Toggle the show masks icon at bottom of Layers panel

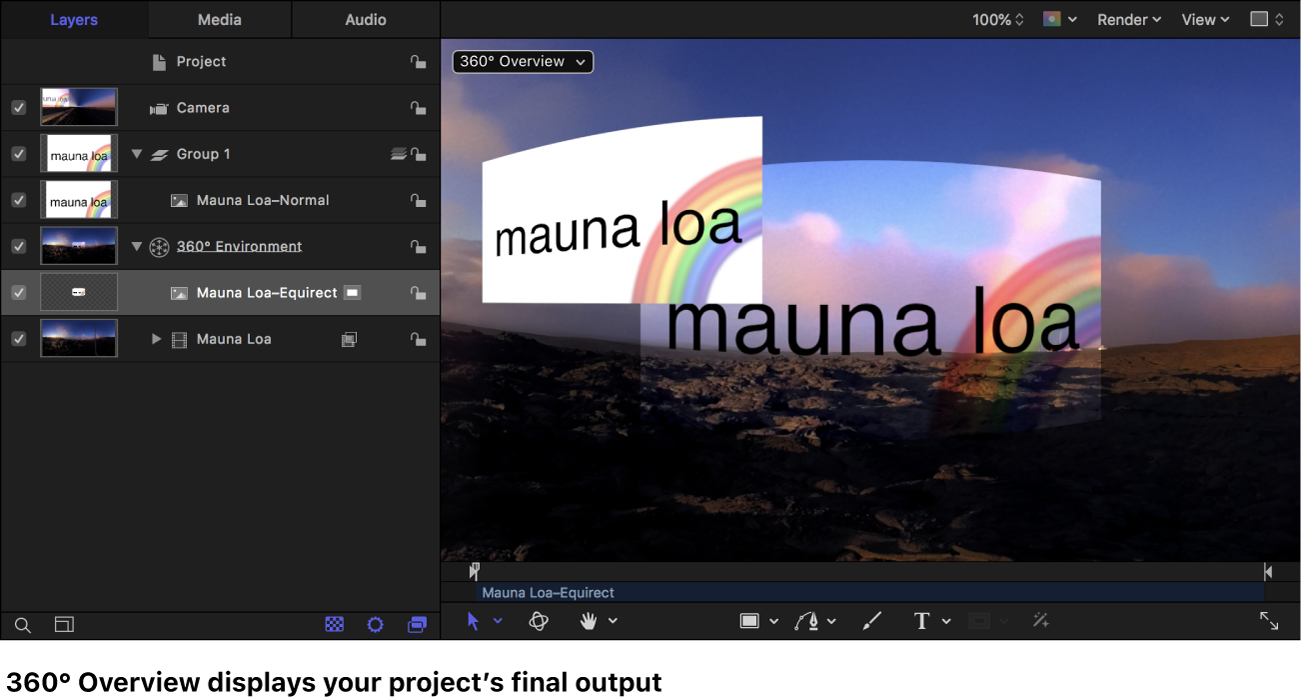[x=334, y=624]
